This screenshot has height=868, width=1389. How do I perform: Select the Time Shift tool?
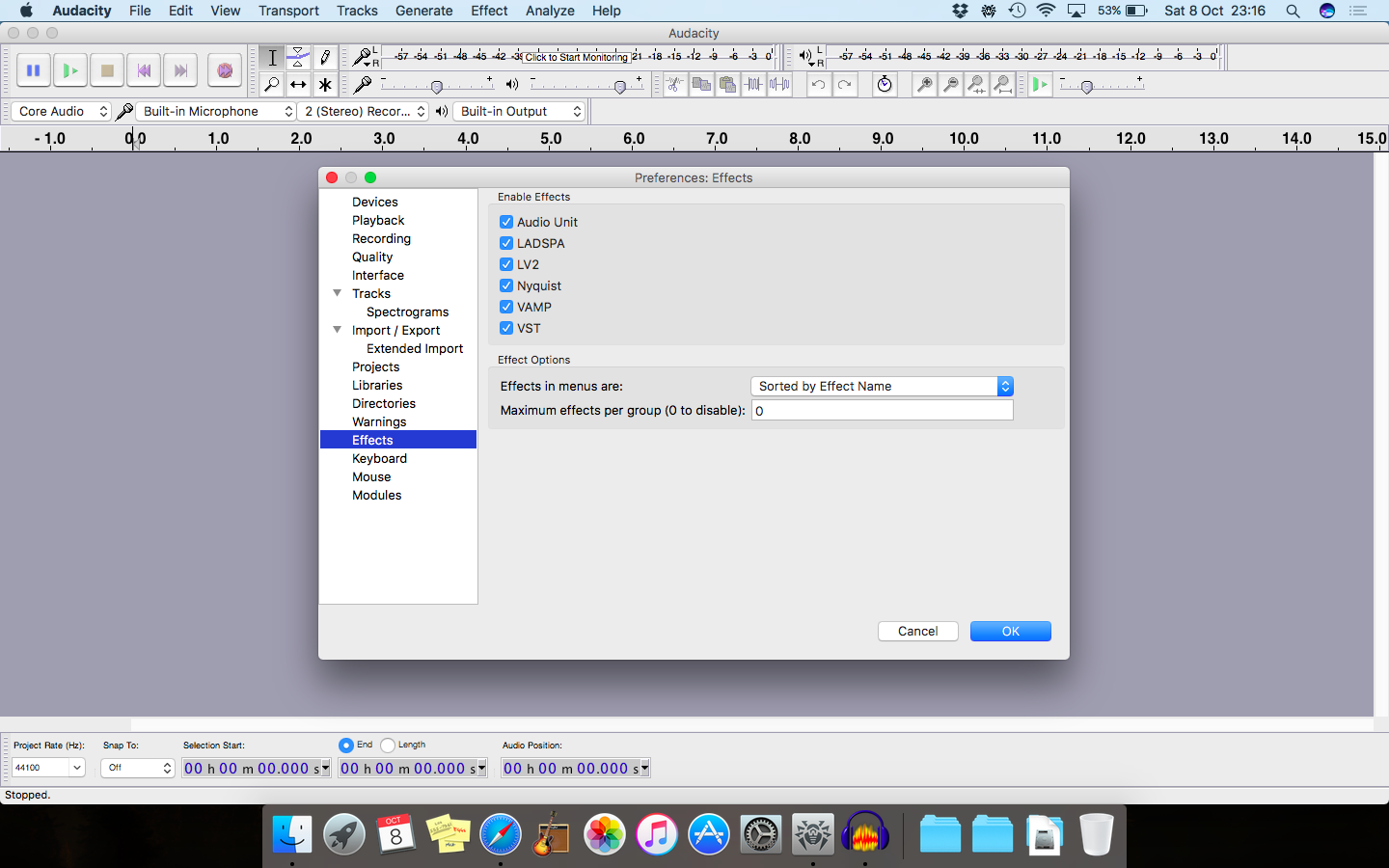coord(298,85)
